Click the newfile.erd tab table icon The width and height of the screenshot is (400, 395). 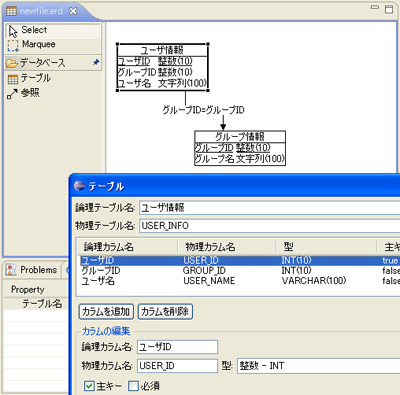11,11
